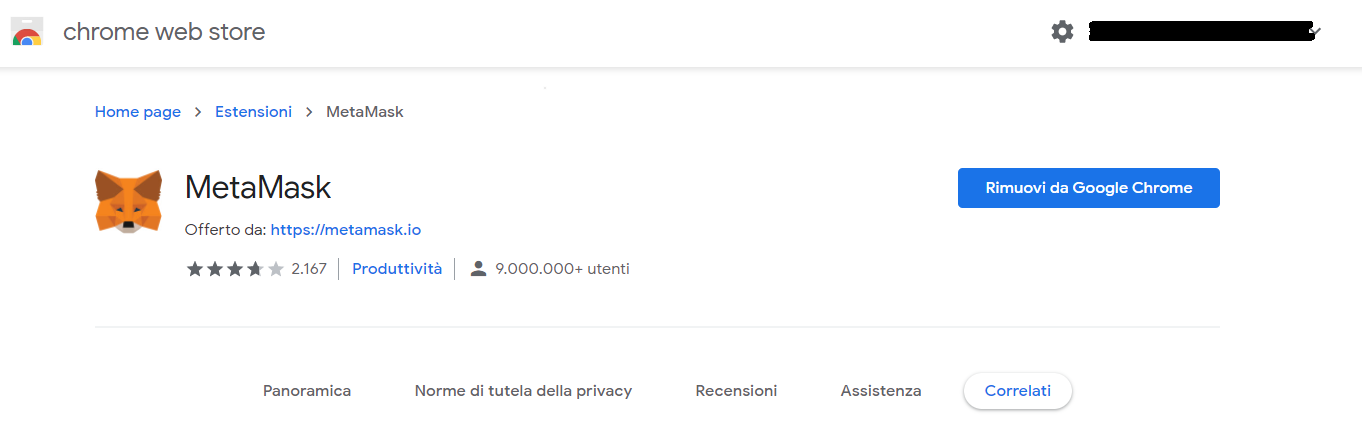Click the 2.167 ratings count
Viewport: 1362px width, 448px height.
coord(309,268)
